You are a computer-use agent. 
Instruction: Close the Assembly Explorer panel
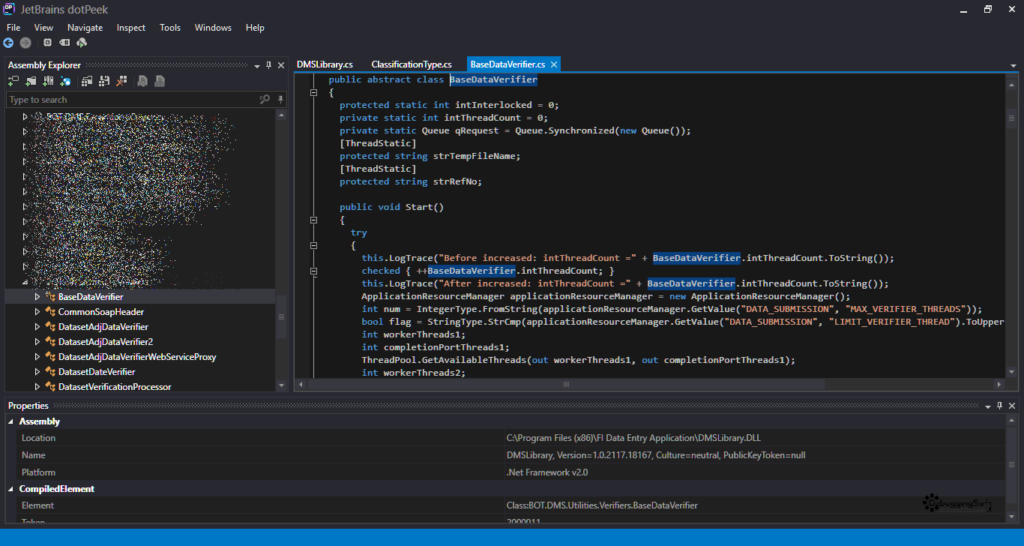[x=281, y=65]
